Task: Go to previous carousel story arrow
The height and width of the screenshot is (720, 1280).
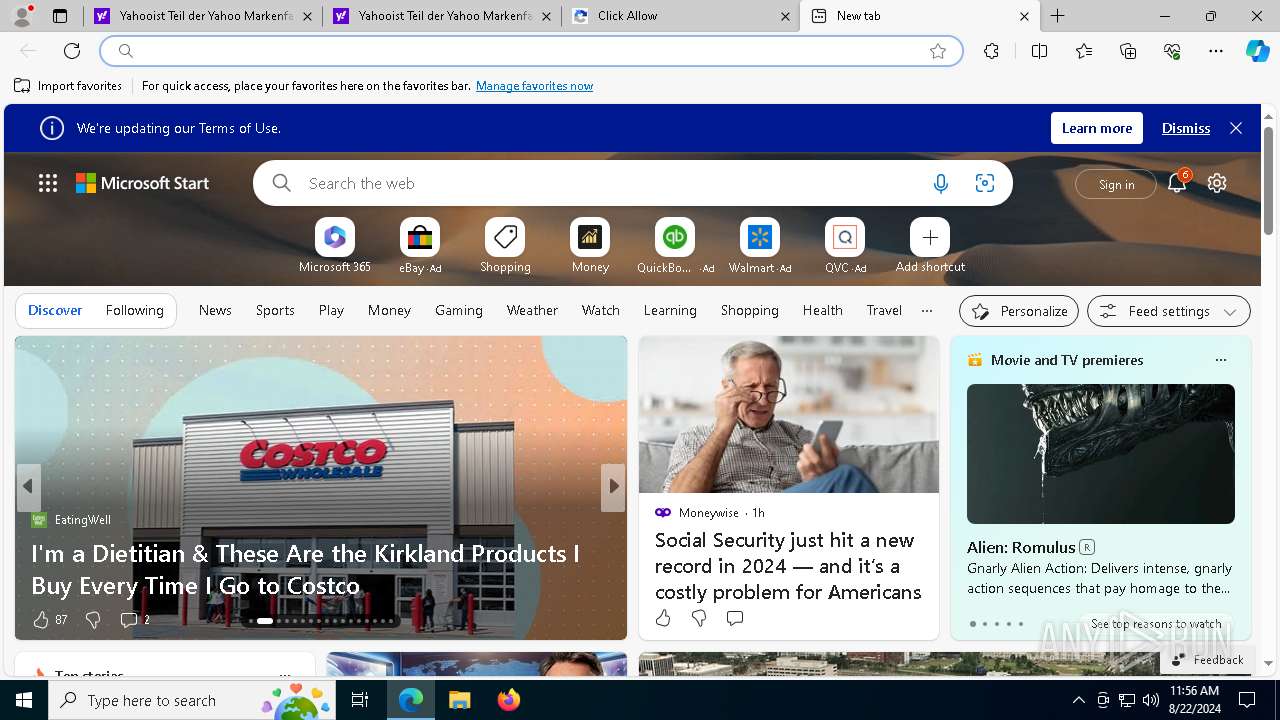Action: 28,487
